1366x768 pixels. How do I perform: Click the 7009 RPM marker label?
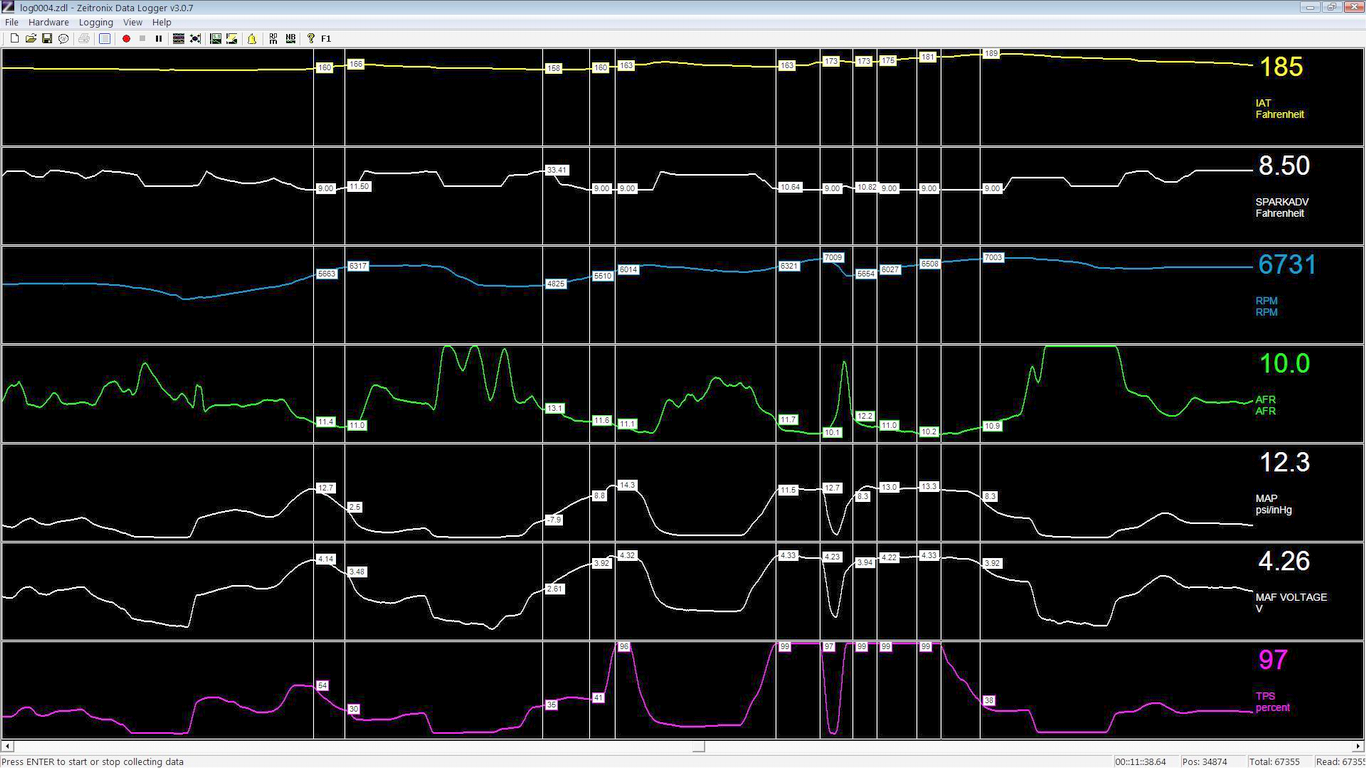833,257
